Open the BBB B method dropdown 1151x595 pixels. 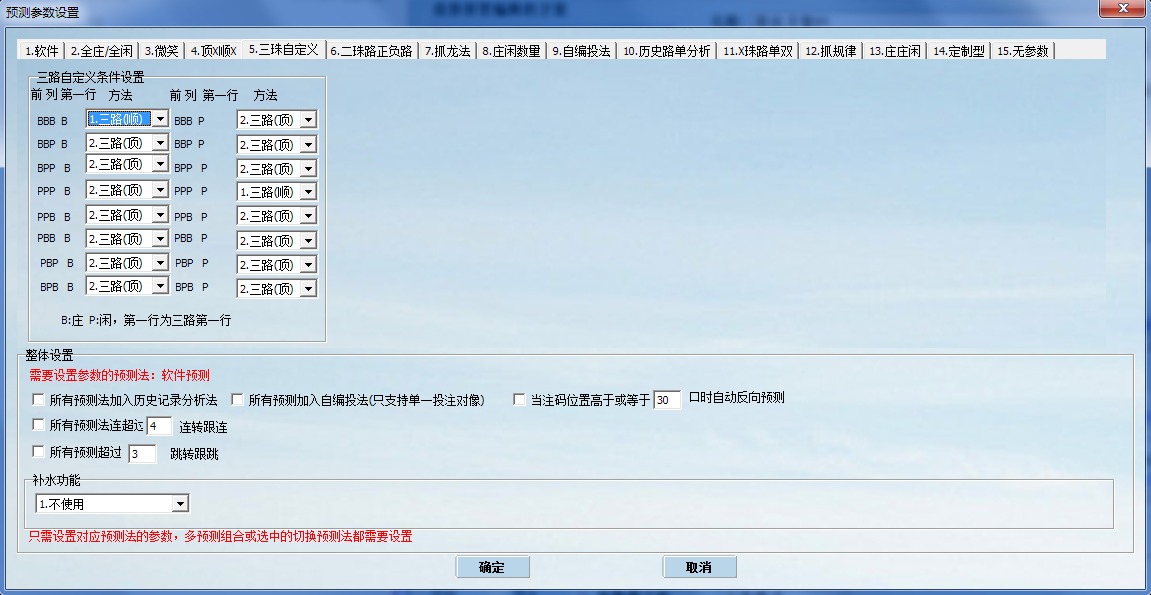click(x=160, y=118)
